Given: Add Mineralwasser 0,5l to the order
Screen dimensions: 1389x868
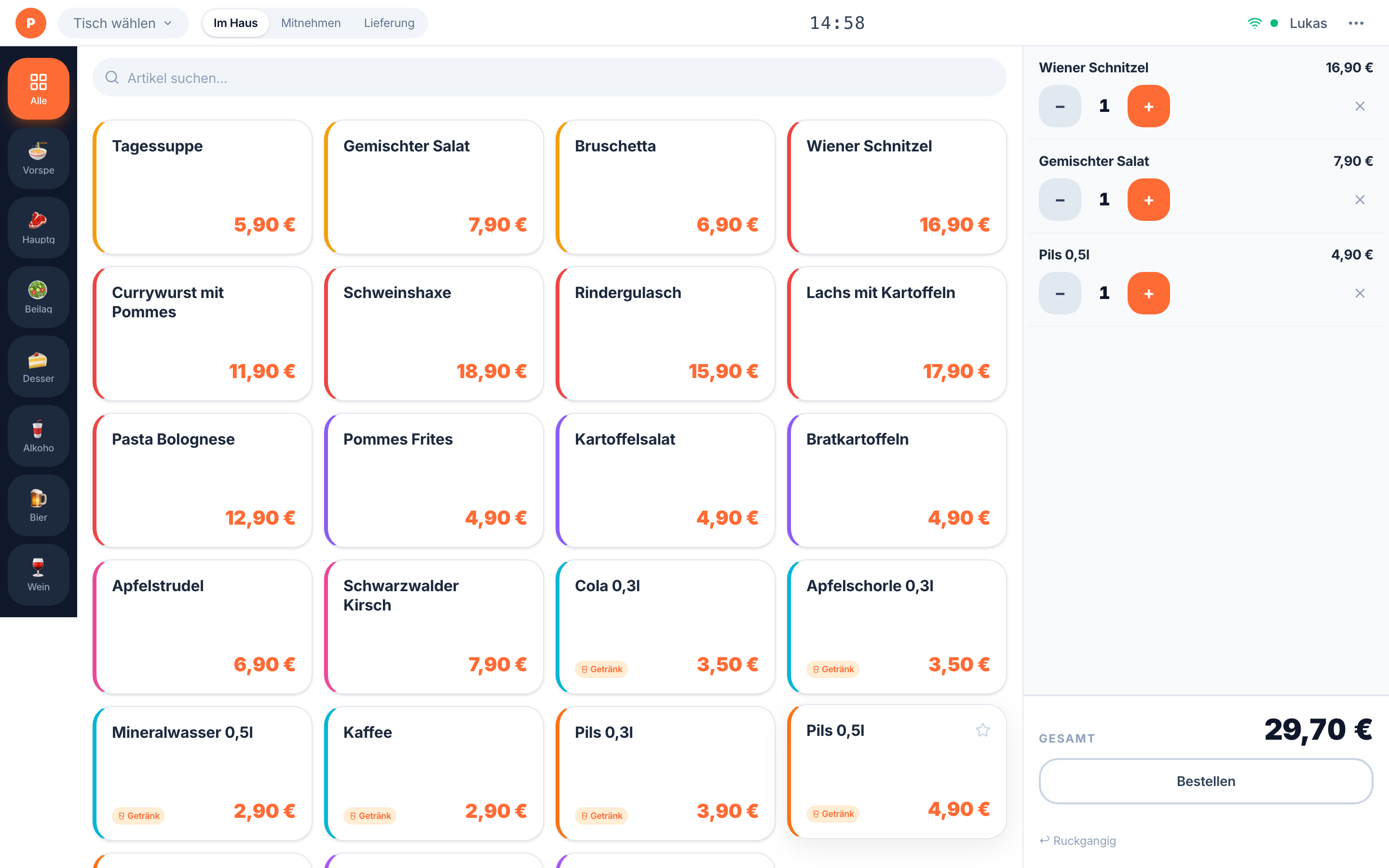Looking at the screenshot, I should [202, 773].
